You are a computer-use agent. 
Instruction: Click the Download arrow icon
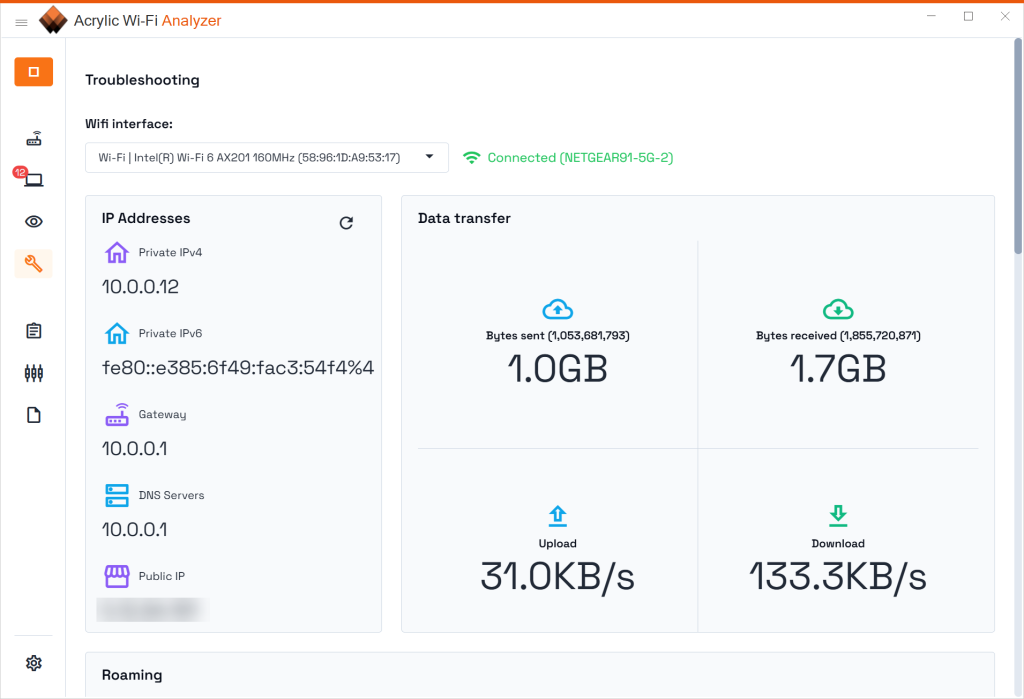(x=838, y=516)
